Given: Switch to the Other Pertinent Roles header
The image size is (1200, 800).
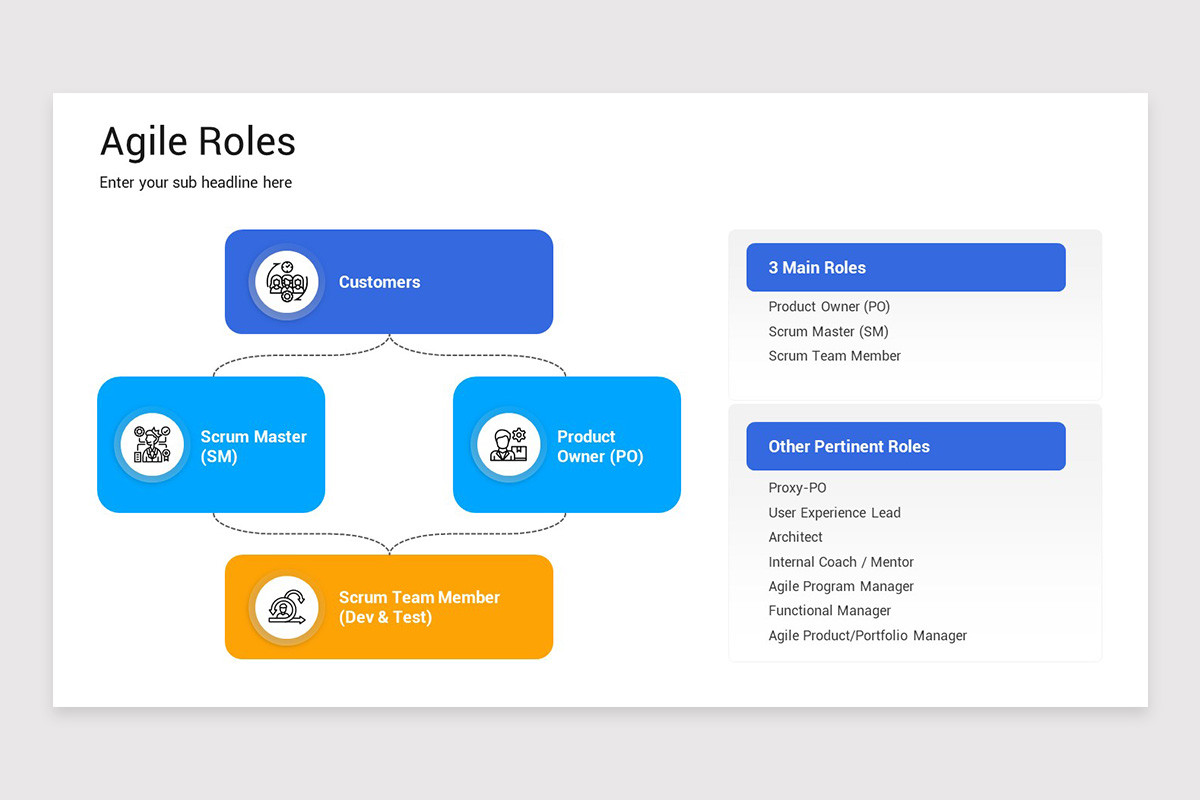Looking at the screenshot, I should point(905,446).
